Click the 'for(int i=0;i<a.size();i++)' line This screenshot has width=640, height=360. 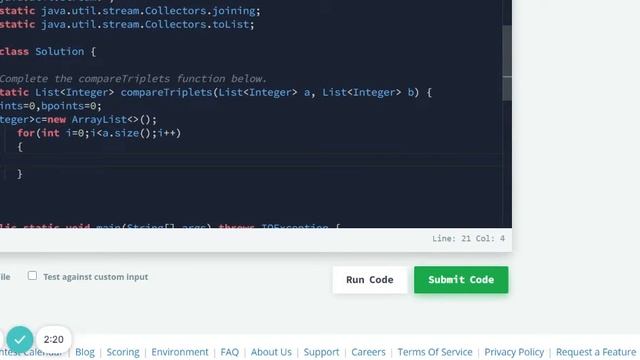click(99, 133)
